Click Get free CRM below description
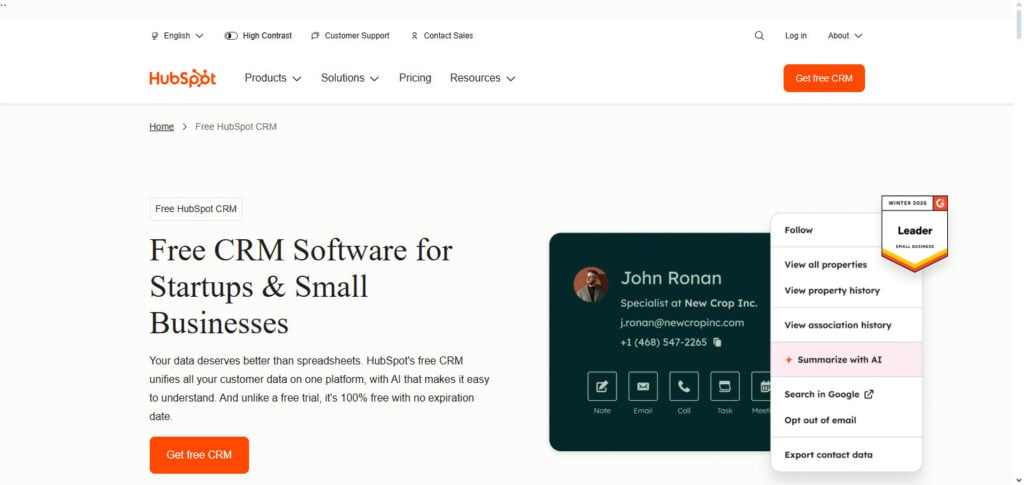Screen dimensions: 1024x485 [x=199, y=455]
